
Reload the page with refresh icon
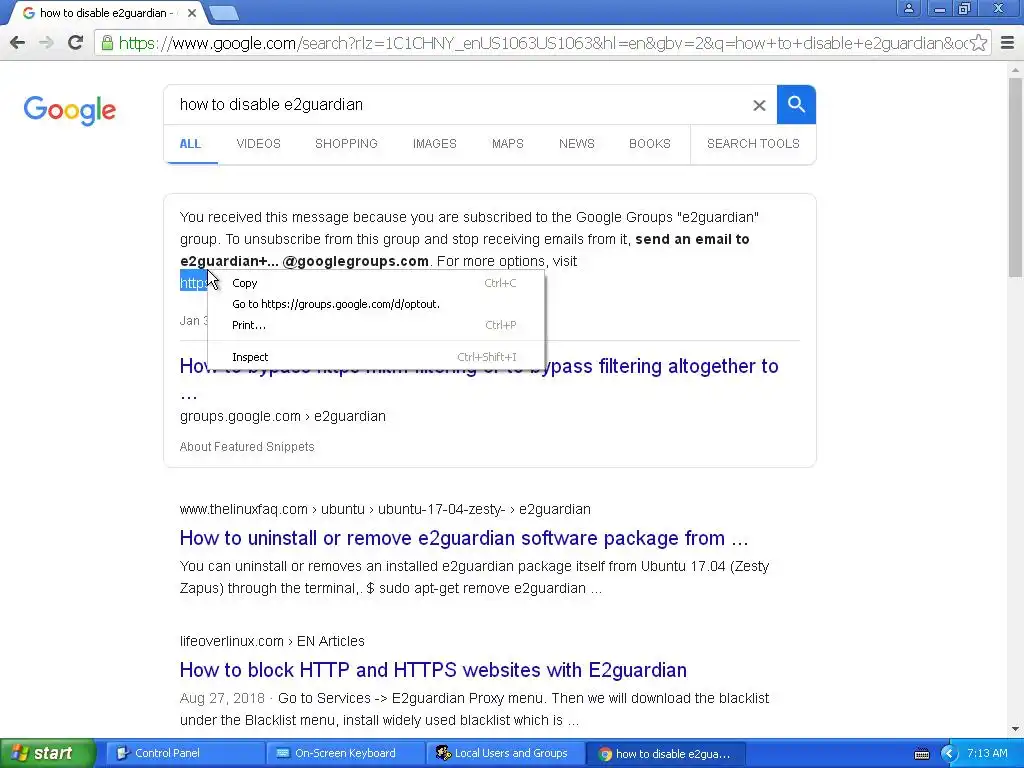tap(76, 43)
